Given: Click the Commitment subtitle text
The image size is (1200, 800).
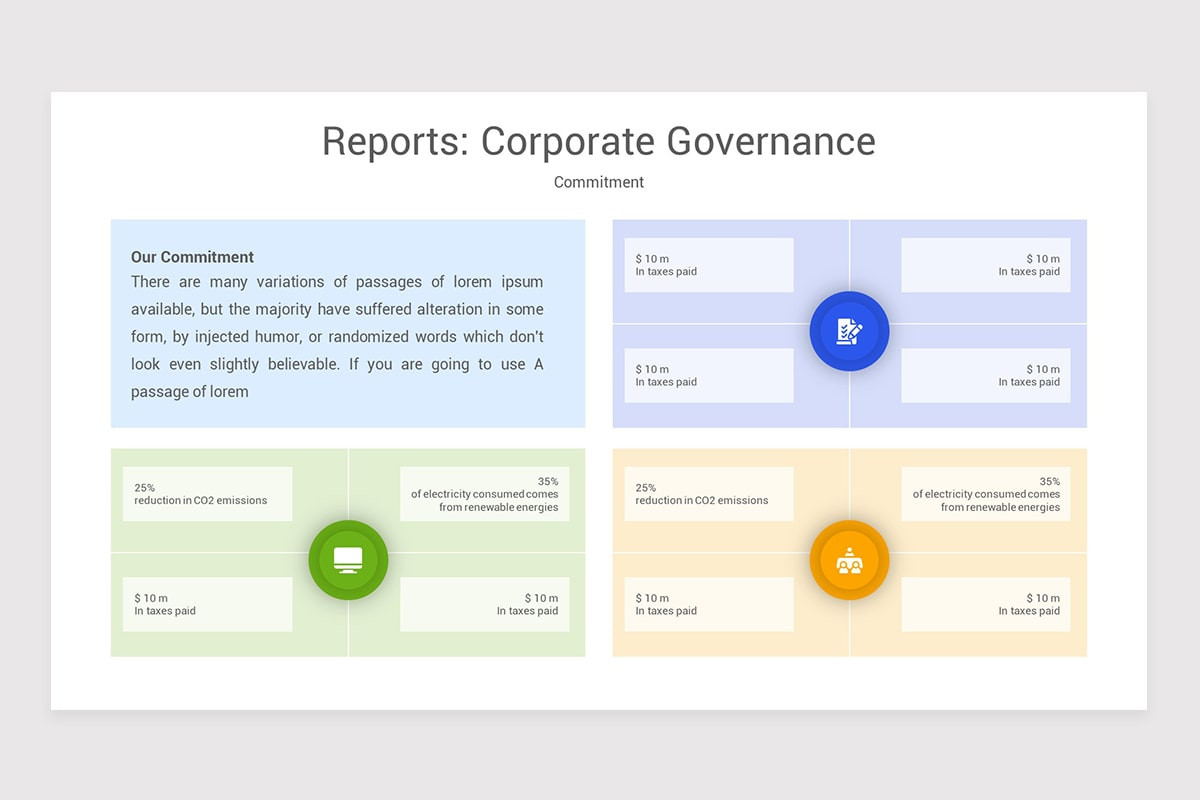Looking at the screenshot, I should 598,182.
